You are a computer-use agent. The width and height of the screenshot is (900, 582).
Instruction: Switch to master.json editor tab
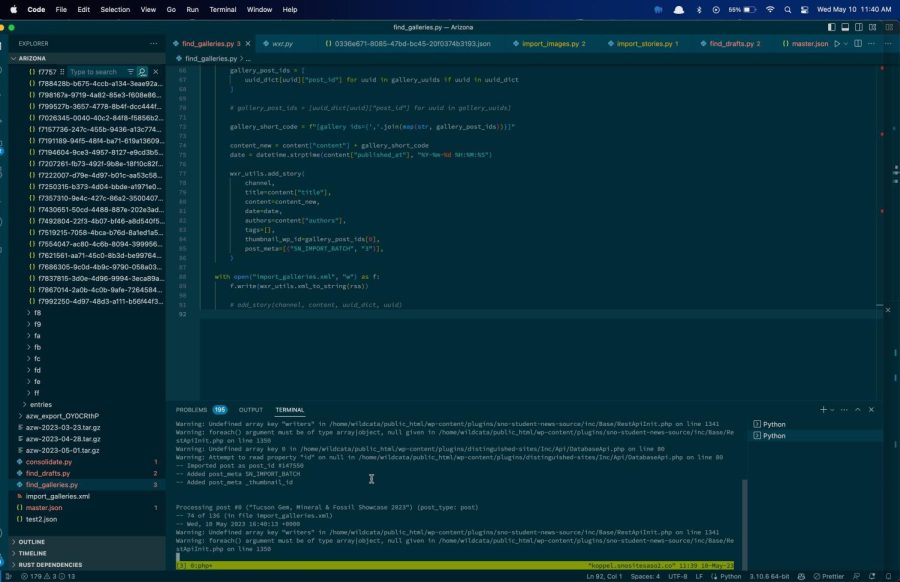[x=805, y=44]
